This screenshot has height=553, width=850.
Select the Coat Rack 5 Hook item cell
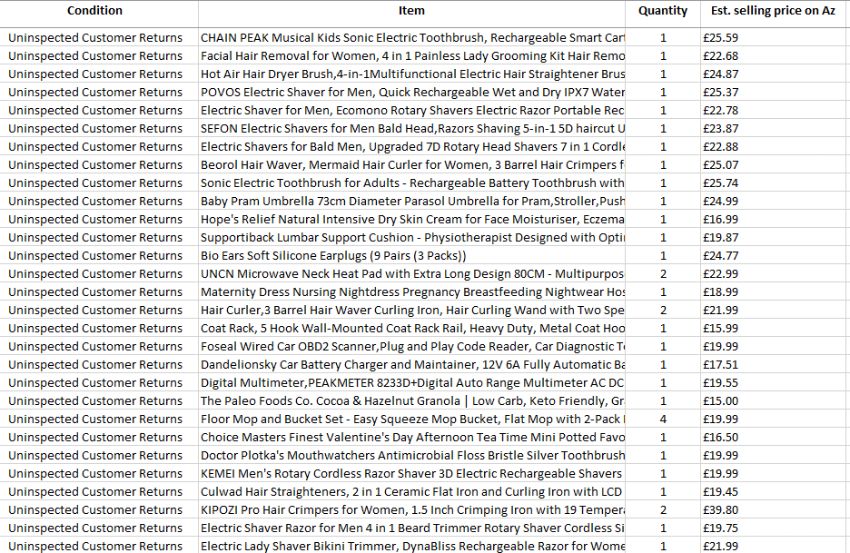[412, 328]
